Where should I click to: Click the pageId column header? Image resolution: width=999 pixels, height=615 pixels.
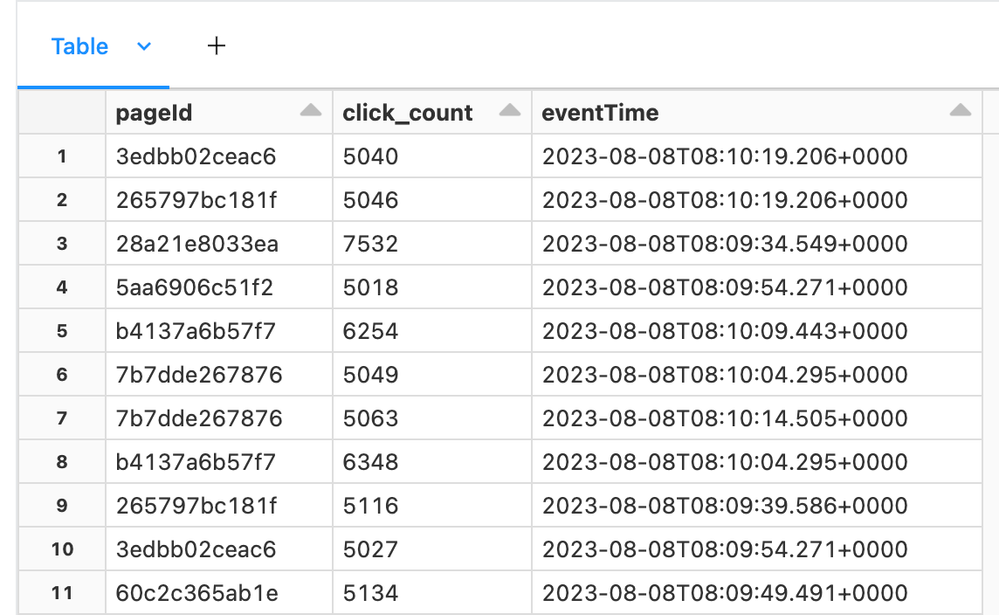pyautogui.click(x=154, y=113)
